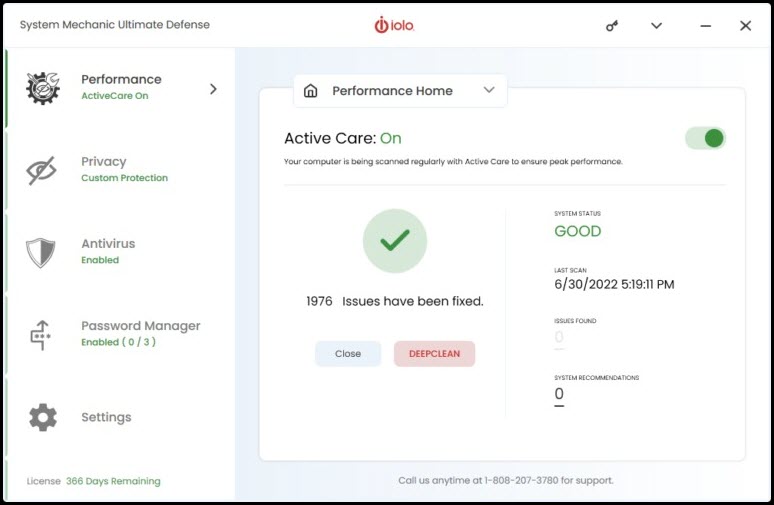Click the green checkmark status circle
The image size is (774, 505).
tap(395, 241)
